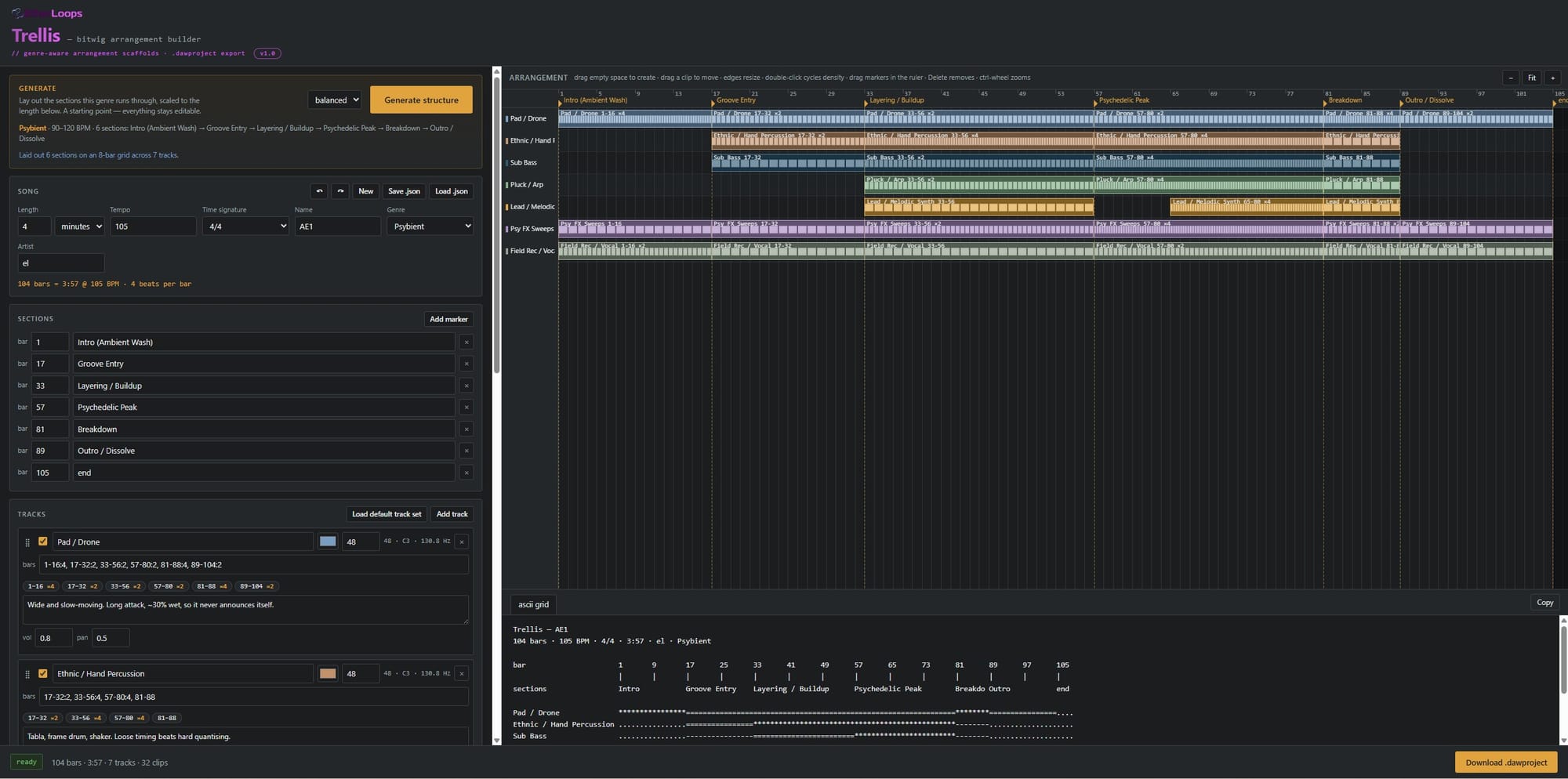This screenshot has height=779, width=1568.
Task: Delete the Layering / Buildup section row
Action: (x=466, y=386)
